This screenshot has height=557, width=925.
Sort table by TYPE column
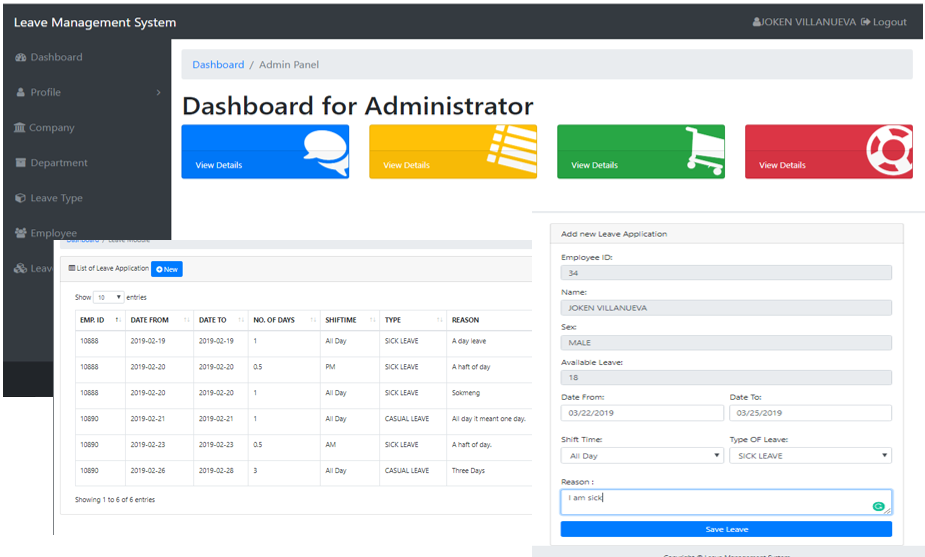point(412,320)
